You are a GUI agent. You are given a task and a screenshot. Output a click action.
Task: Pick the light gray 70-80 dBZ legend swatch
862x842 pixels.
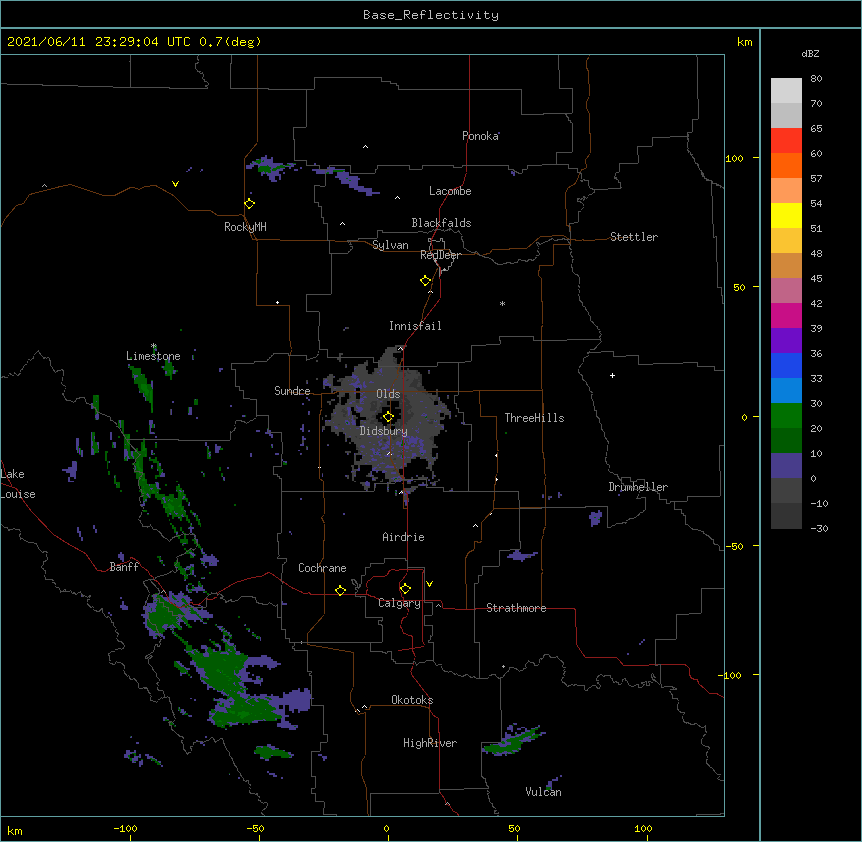tap(786, 91)
